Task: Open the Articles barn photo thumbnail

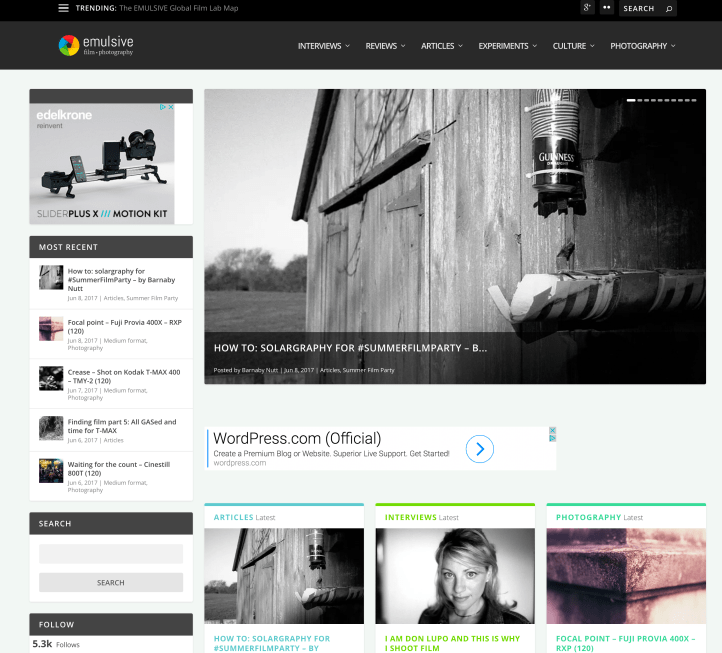Action: tap(284, 576)
